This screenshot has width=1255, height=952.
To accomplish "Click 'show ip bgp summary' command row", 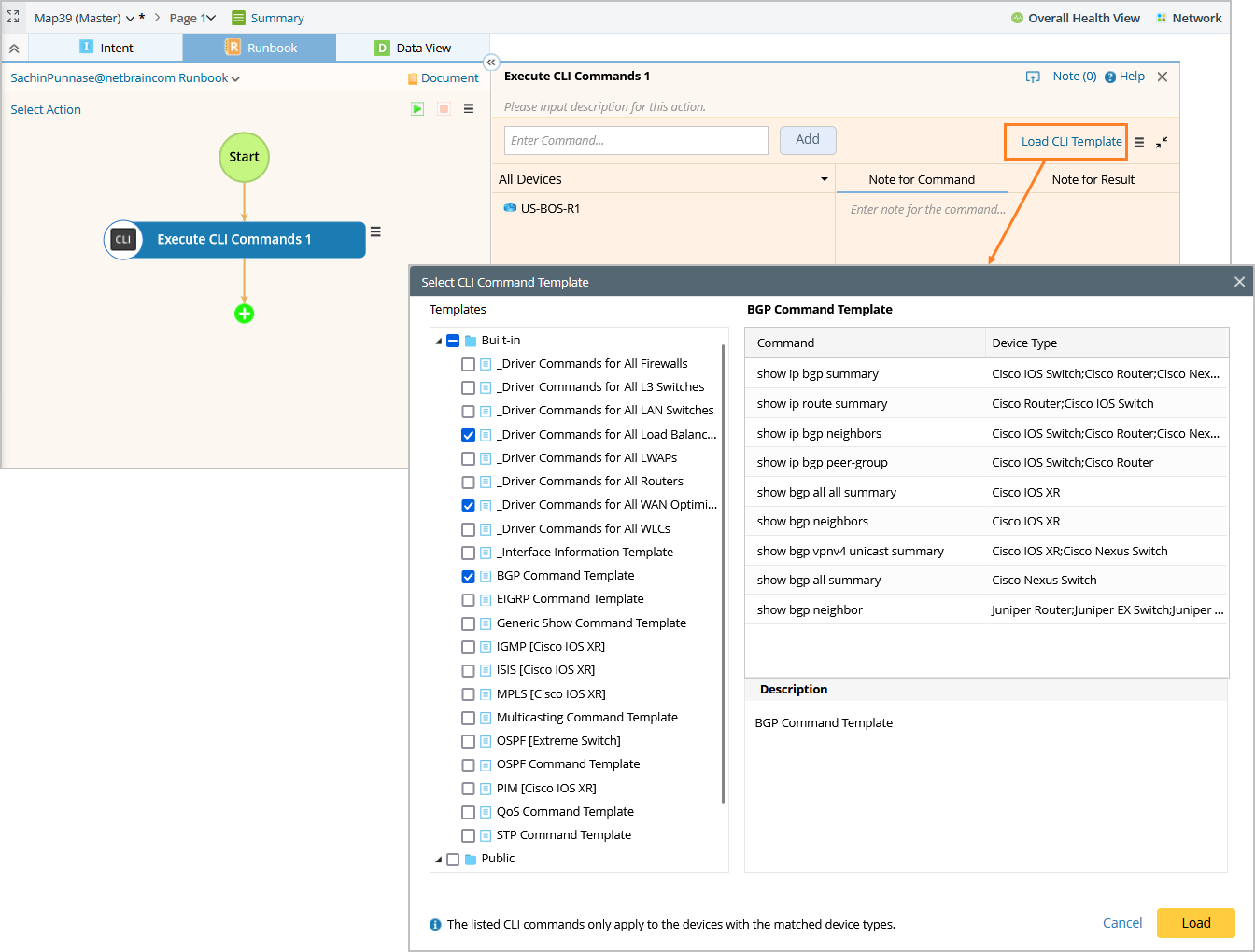I will 987,373.
